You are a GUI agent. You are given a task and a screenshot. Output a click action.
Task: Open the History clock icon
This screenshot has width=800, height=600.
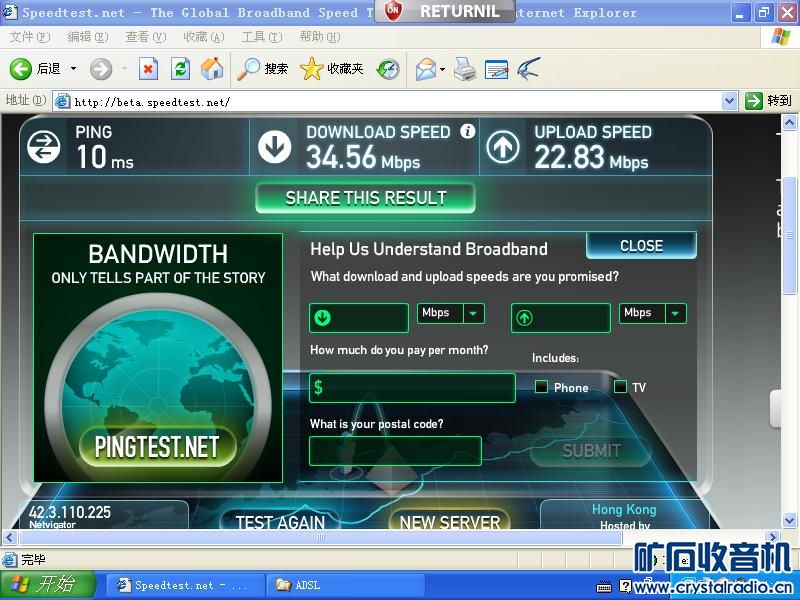tap(388, 69)
